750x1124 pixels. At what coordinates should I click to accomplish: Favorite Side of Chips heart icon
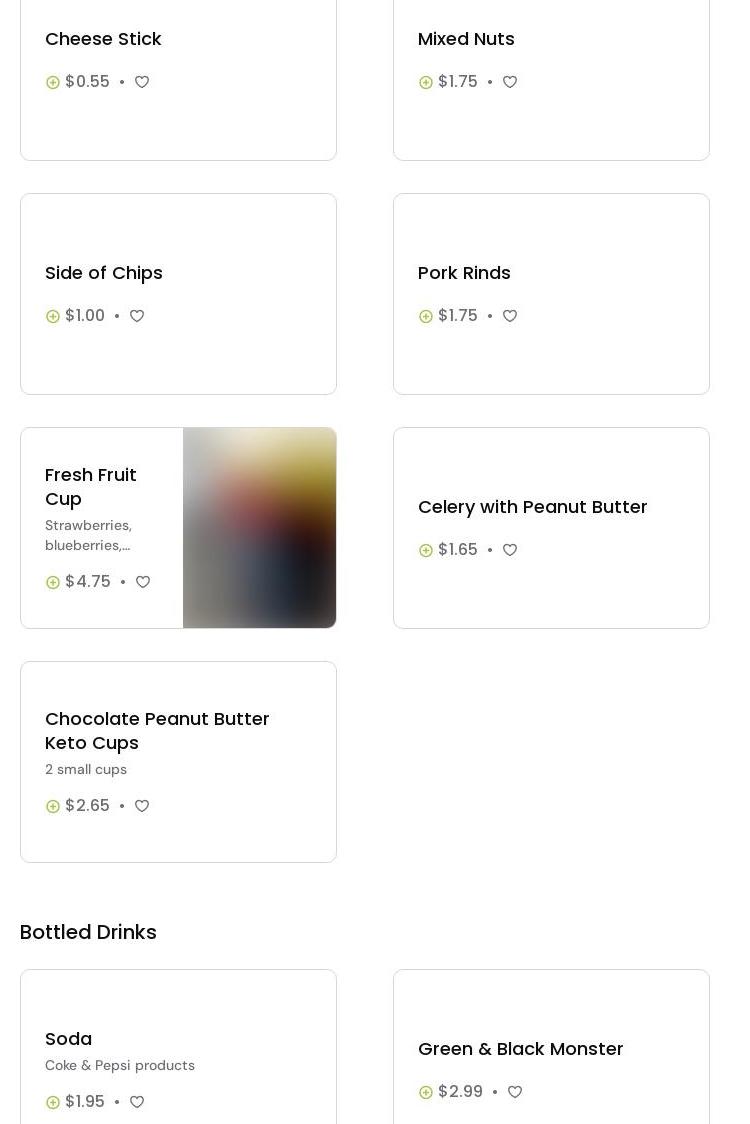point(137,316)
